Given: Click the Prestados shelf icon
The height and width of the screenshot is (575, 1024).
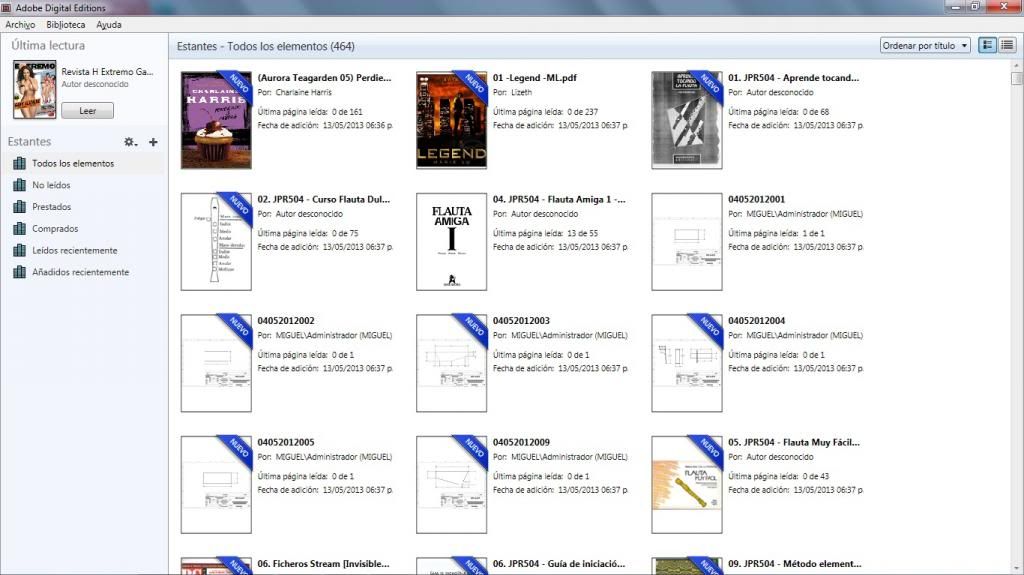Looking at the screenshot, I should click(20, 206).
